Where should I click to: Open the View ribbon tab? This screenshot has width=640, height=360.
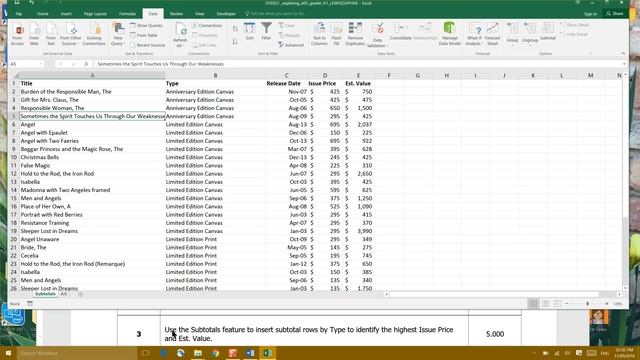[200, 14]
